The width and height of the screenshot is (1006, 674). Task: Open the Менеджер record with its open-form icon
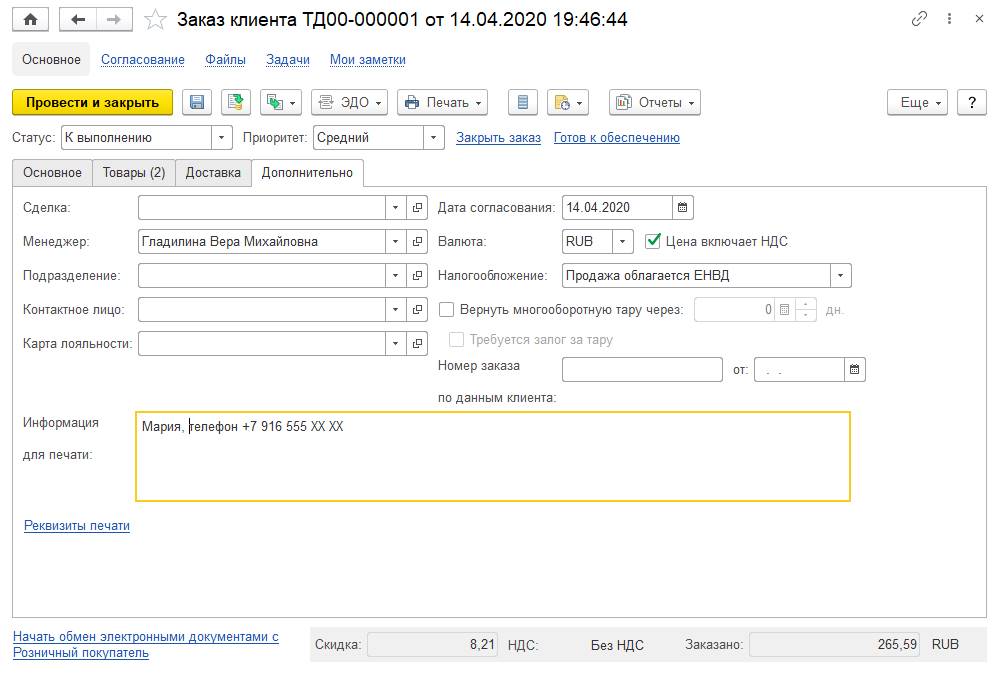tap(417, 242)
